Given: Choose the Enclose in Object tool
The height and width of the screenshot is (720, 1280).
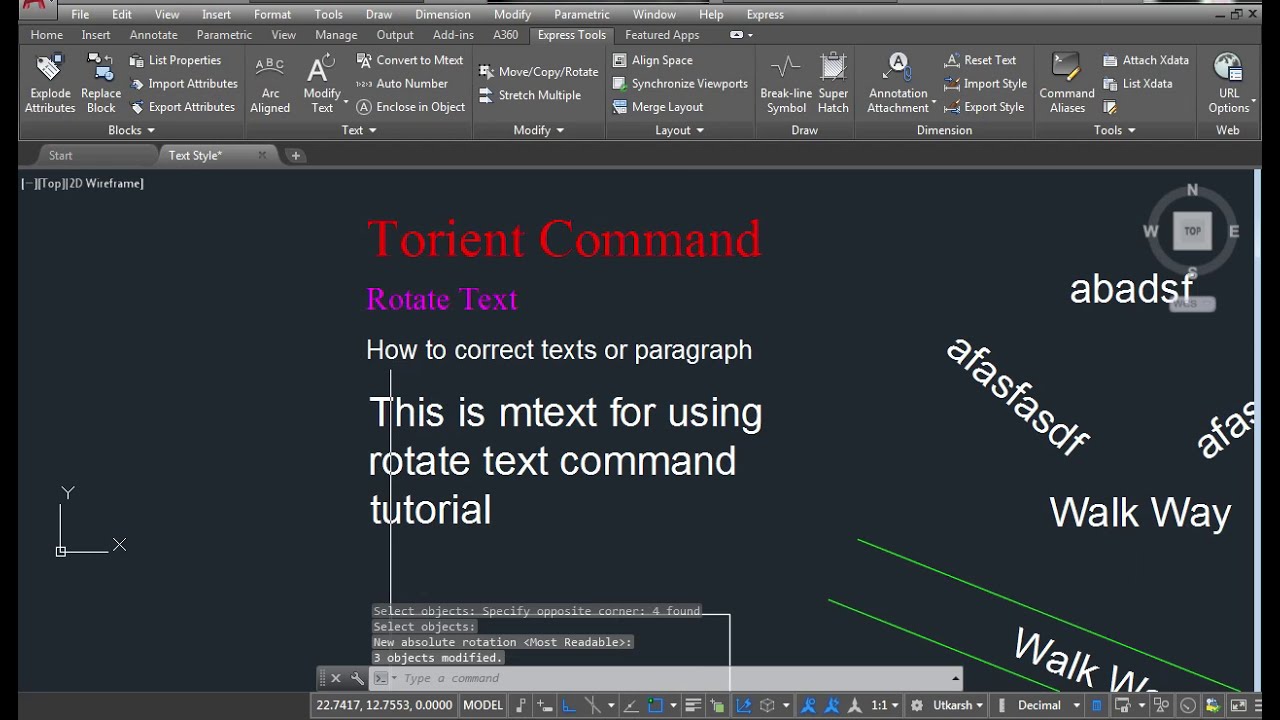Looking at the screenshot, I should [410, 107].
